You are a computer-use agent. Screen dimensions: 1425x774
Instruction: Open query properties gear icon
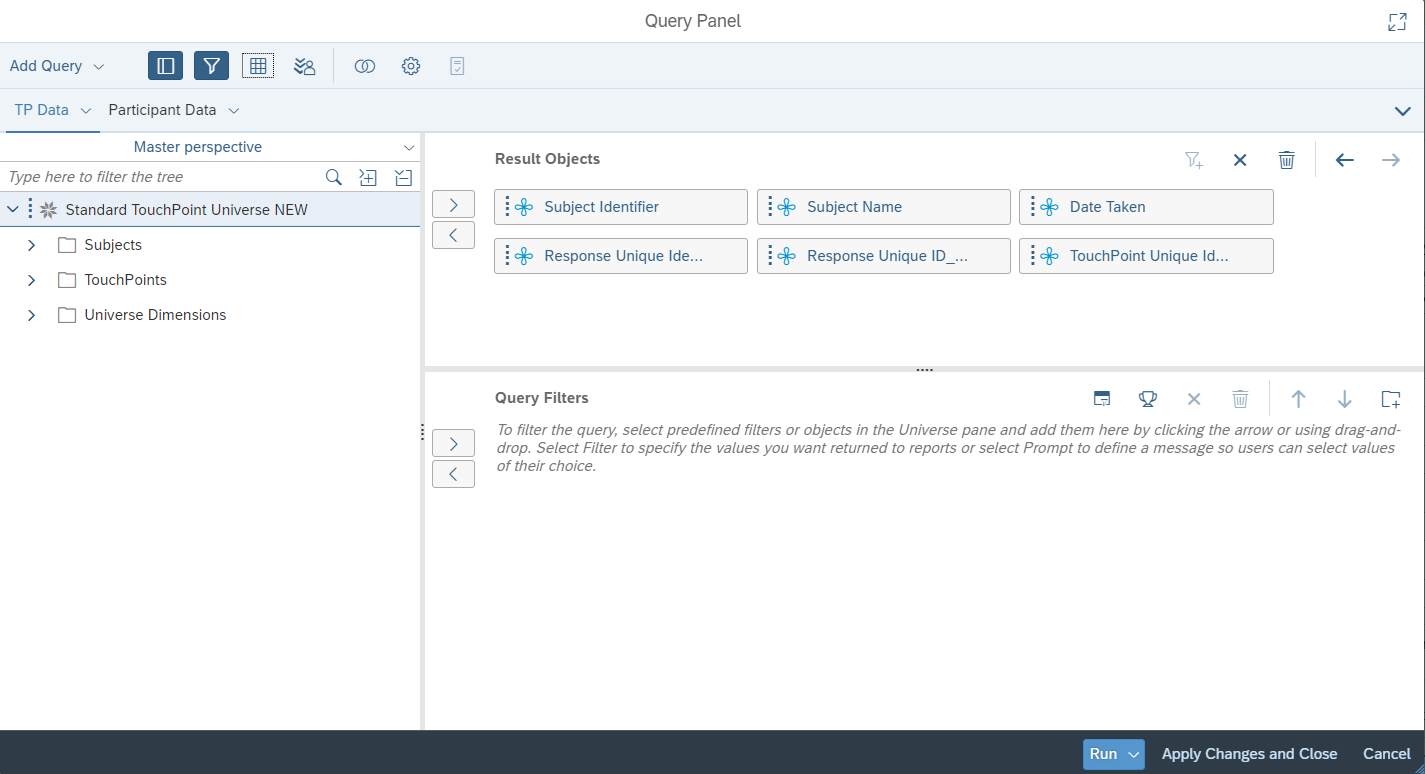[411, 66]
